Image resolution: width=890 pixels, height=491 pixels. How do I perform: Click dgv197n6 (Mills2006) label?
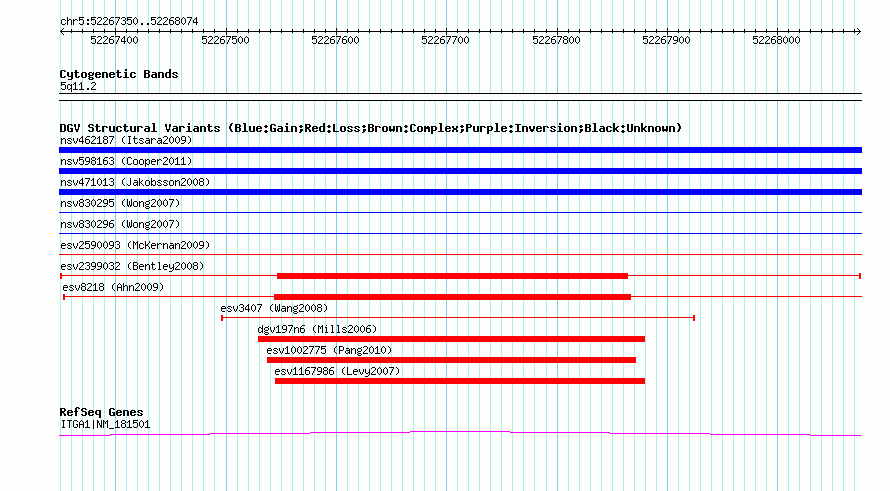click(x=317, y=329)
